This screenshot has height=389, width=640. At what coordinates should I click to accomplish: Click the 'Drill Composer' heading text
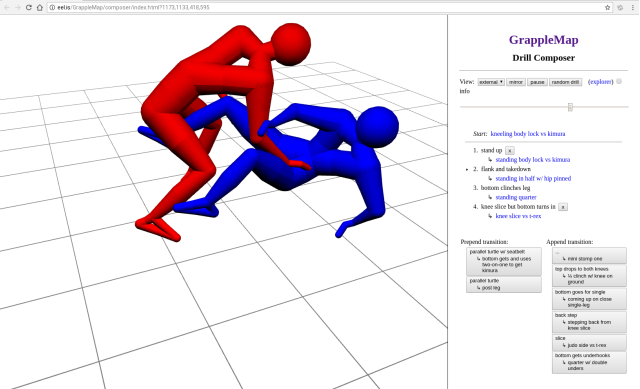pos(543,58)
